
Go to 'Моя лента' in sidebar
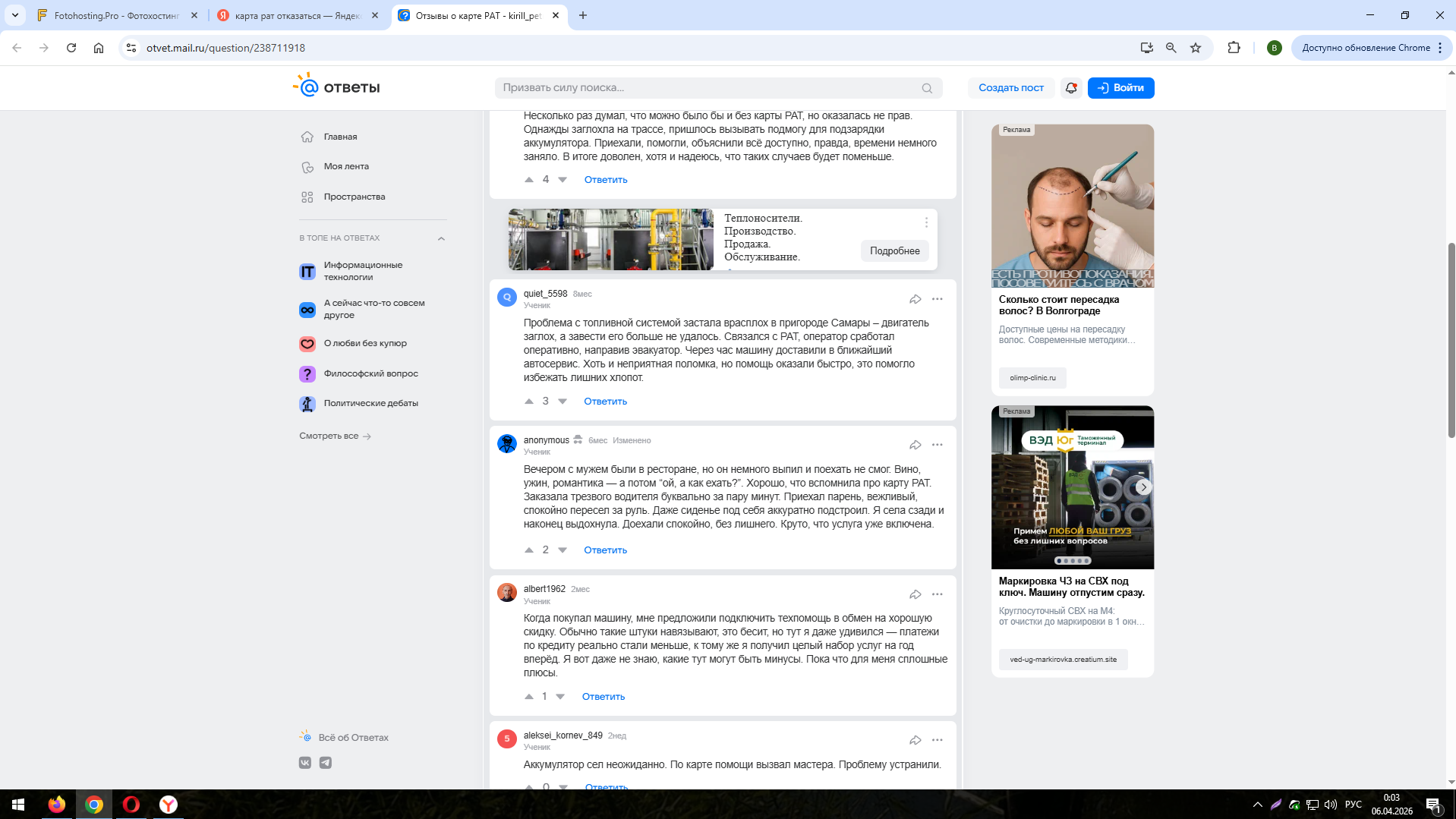[346, 167]
